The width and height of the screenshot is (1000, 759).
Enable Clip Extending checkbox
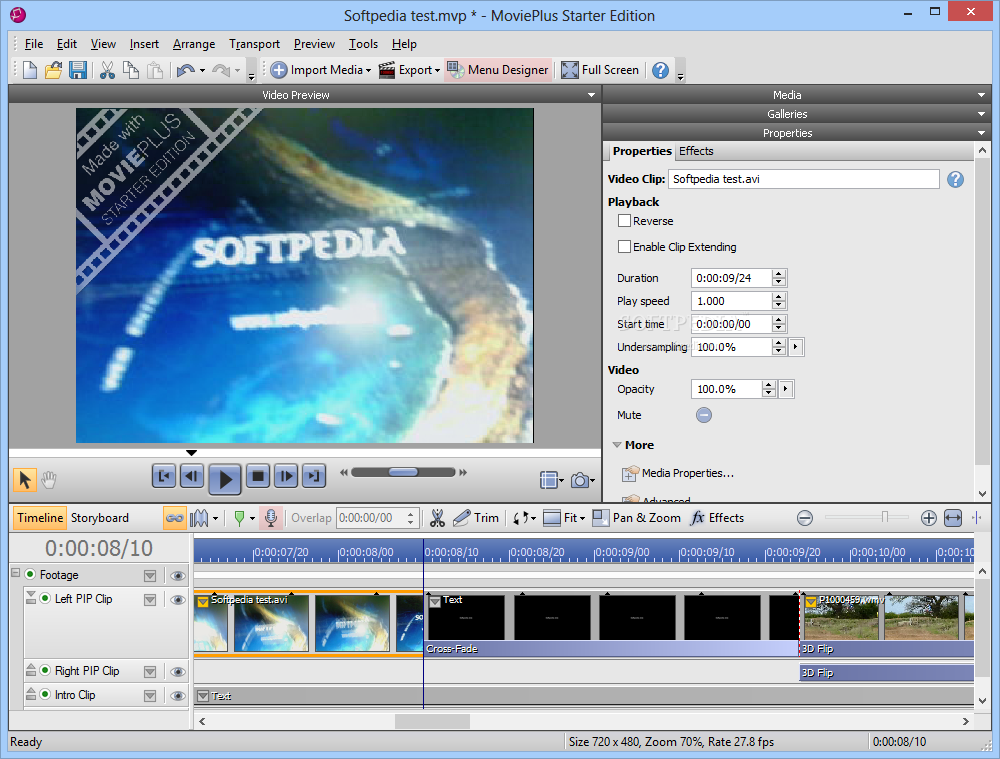click(x=624, y=246)
